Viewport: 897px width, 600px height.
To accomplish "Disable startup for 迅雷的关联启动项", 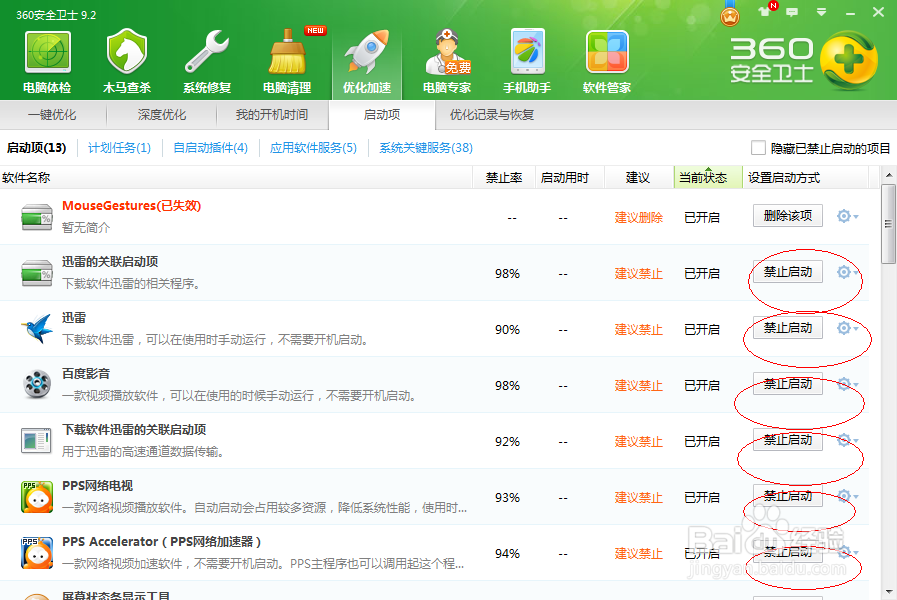I will [x=787, y=271].
